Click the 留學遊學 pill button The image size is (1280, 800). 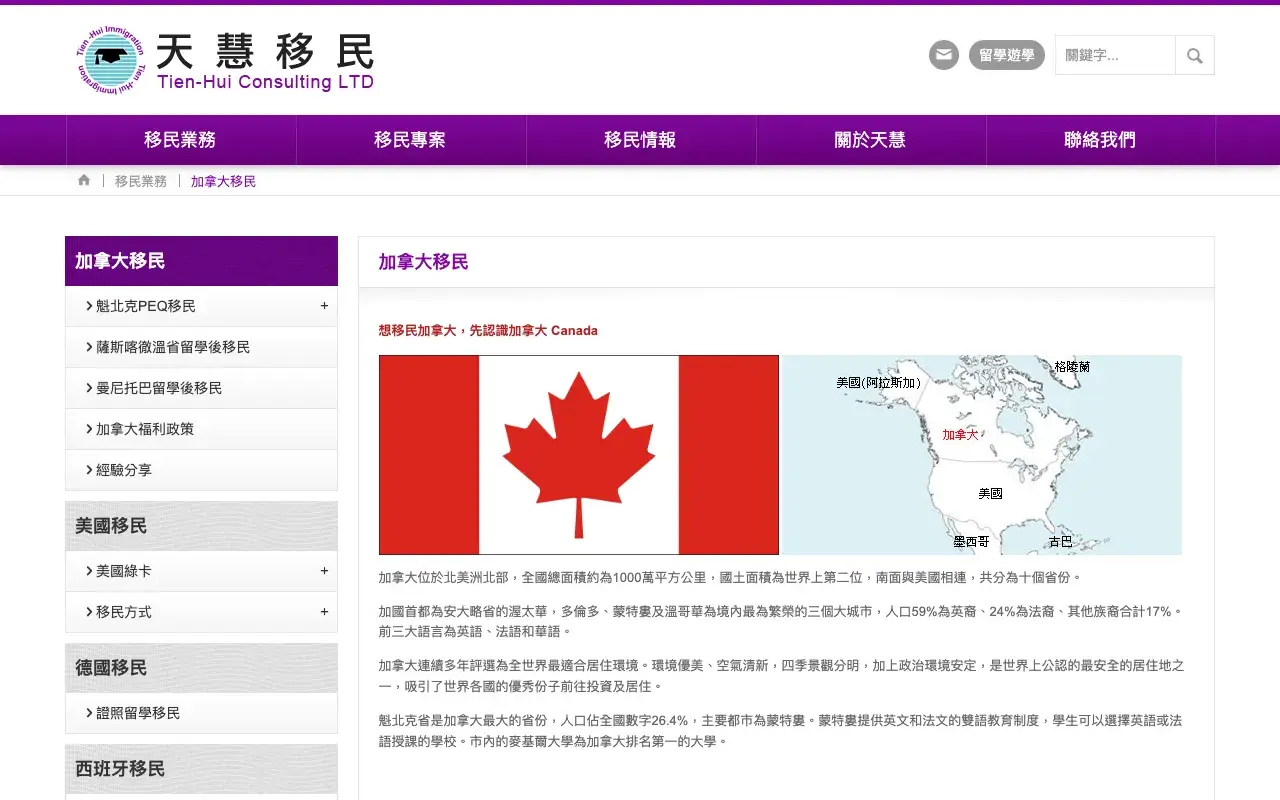click(x=1007, y=55)
